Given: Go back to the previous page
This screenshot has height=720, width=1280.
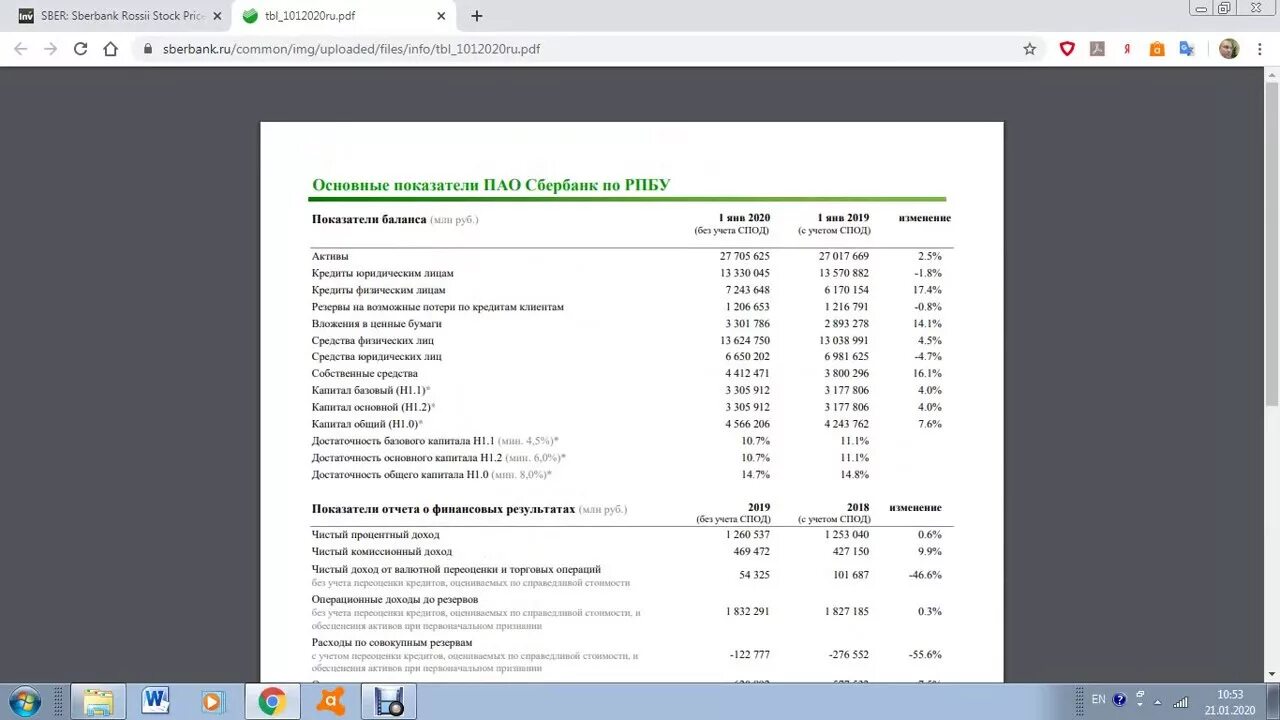Looking at the screenshot, I should [21, 48].
